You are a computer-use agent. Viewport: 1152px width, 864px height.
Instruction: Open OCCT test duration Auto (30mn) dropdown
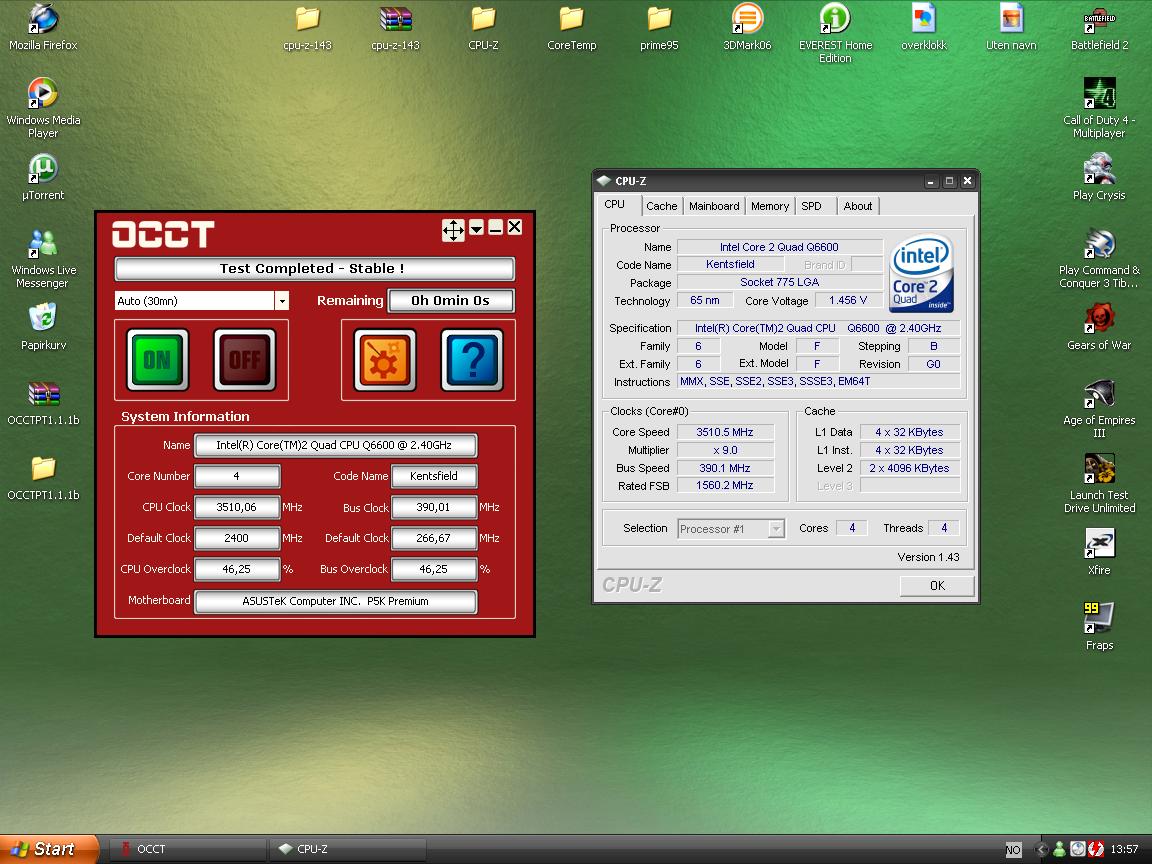click(x=282, y=300)
